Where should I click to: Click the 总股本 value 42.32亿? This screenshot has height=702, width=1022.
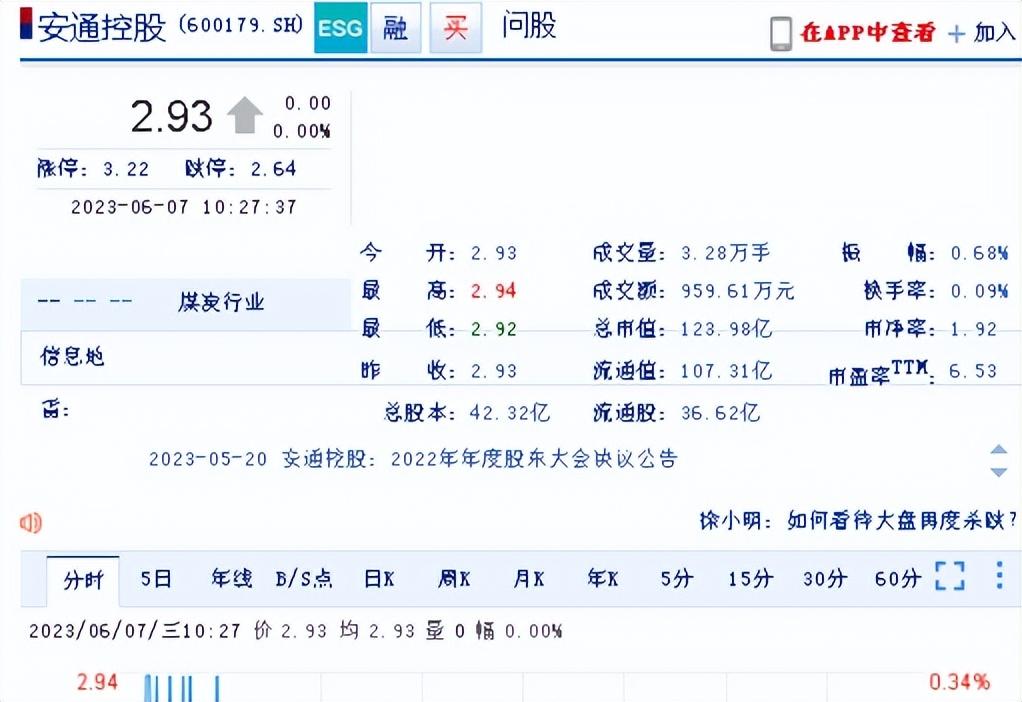(510, 413)
